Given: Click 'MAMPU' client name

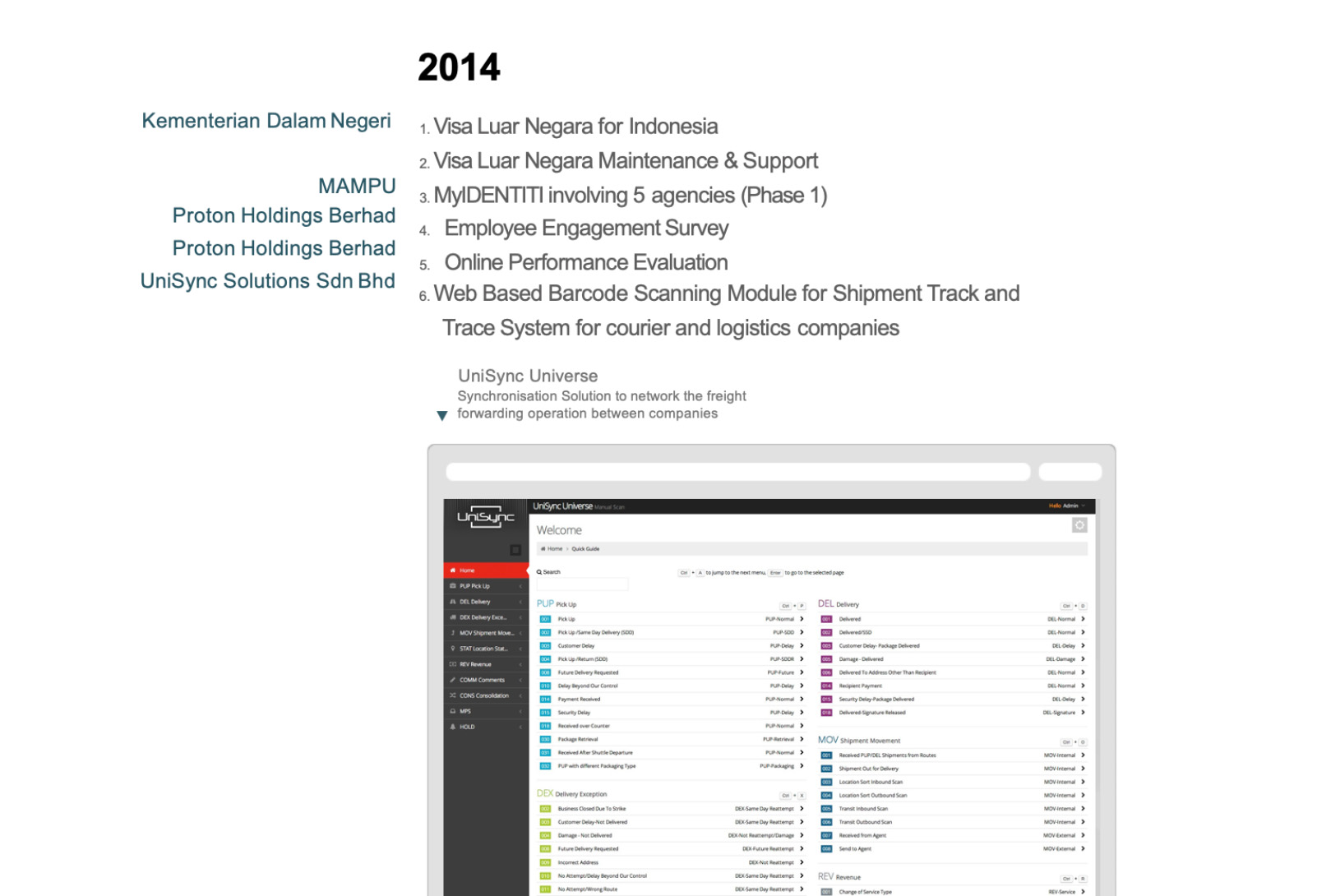Looking at the screenshot, I should [x=357, y=187].
